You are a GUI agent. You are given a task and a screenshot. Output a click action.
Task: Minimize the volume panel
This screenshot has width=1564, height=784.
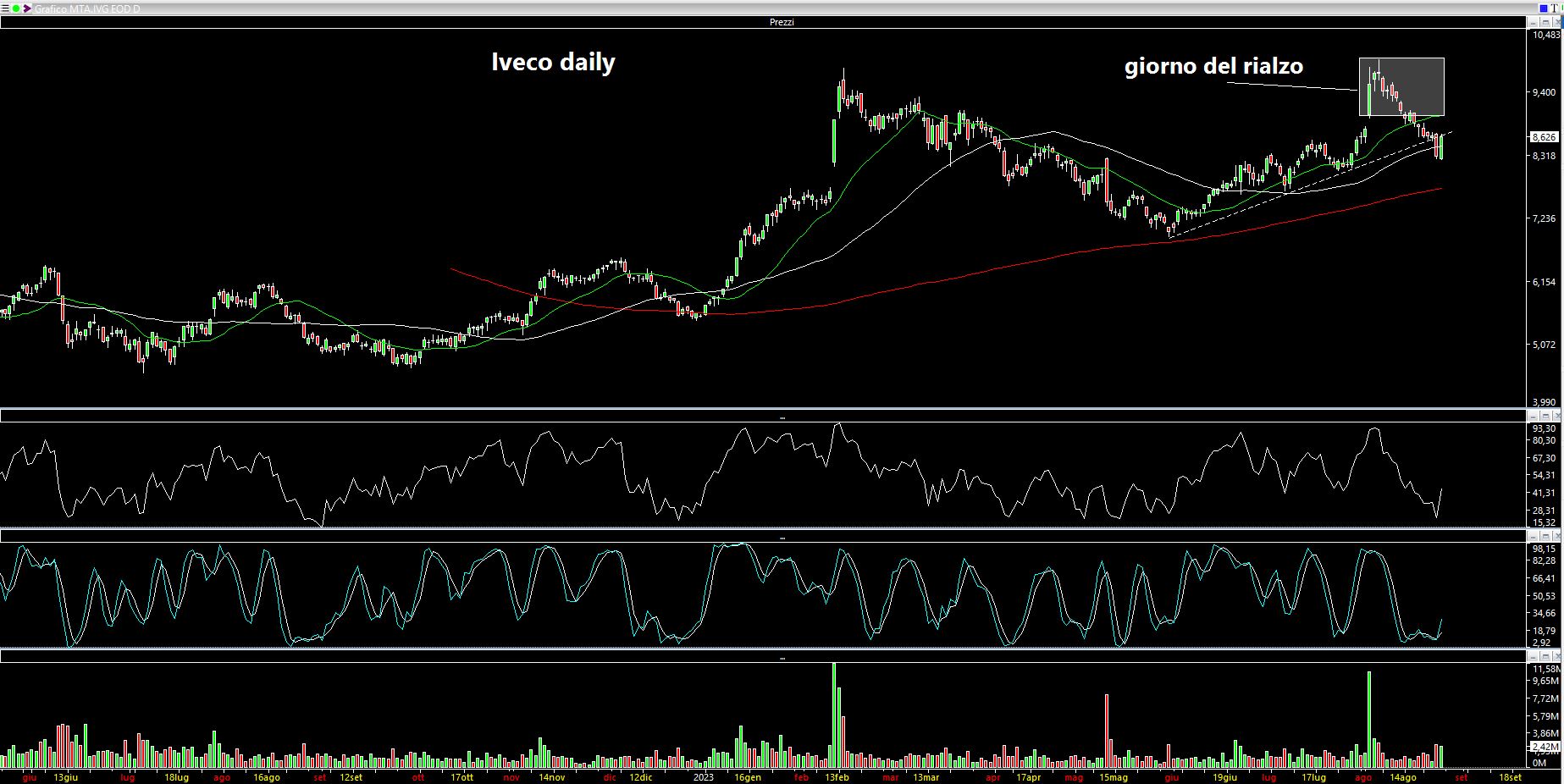tap(1533, 656)
